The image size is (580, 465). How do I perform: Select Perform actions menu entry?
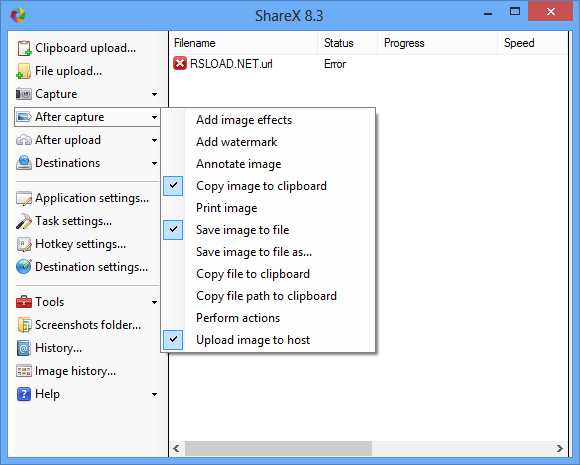point(268,318)
